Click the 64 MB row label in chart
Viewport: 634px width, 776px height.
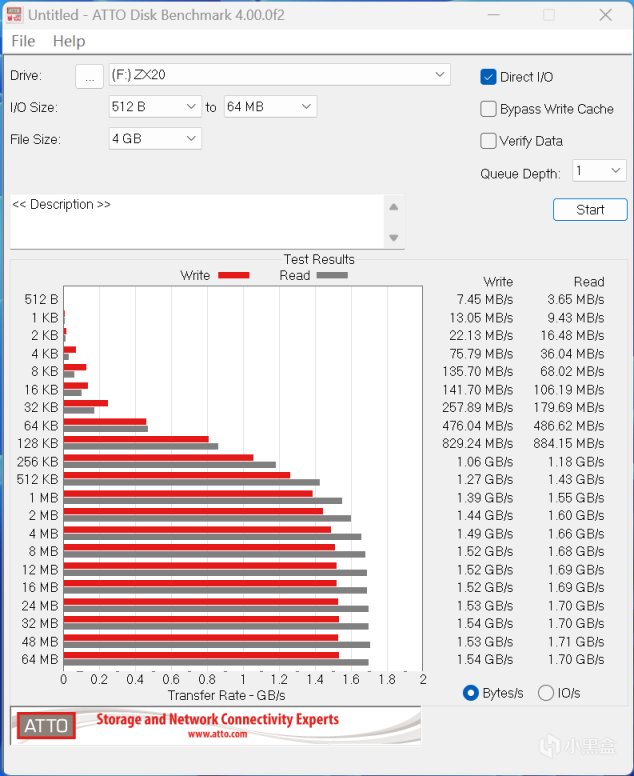[x=40, y=659]
